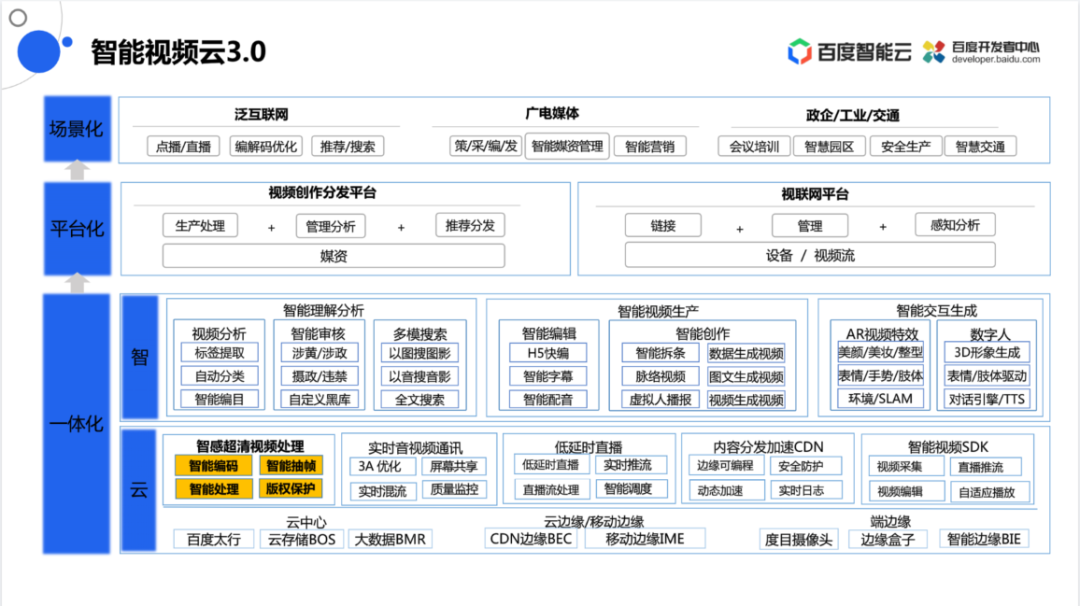Viewport: 1080px width, 606px height.
Task: Click the H5快编 box
Action: [548, 353]
